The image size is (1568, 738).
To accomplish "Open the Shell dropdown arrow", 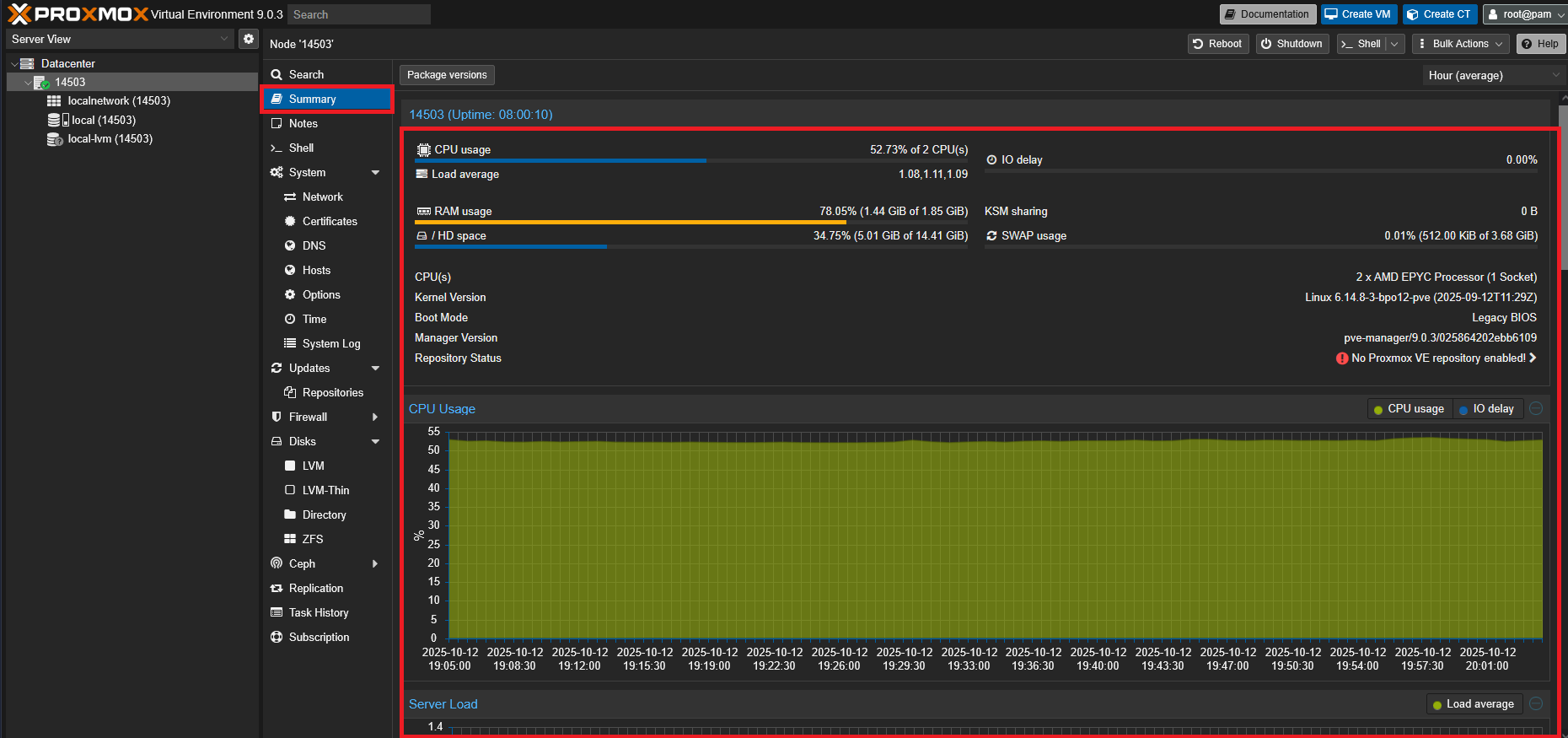I will [1394, 44].
